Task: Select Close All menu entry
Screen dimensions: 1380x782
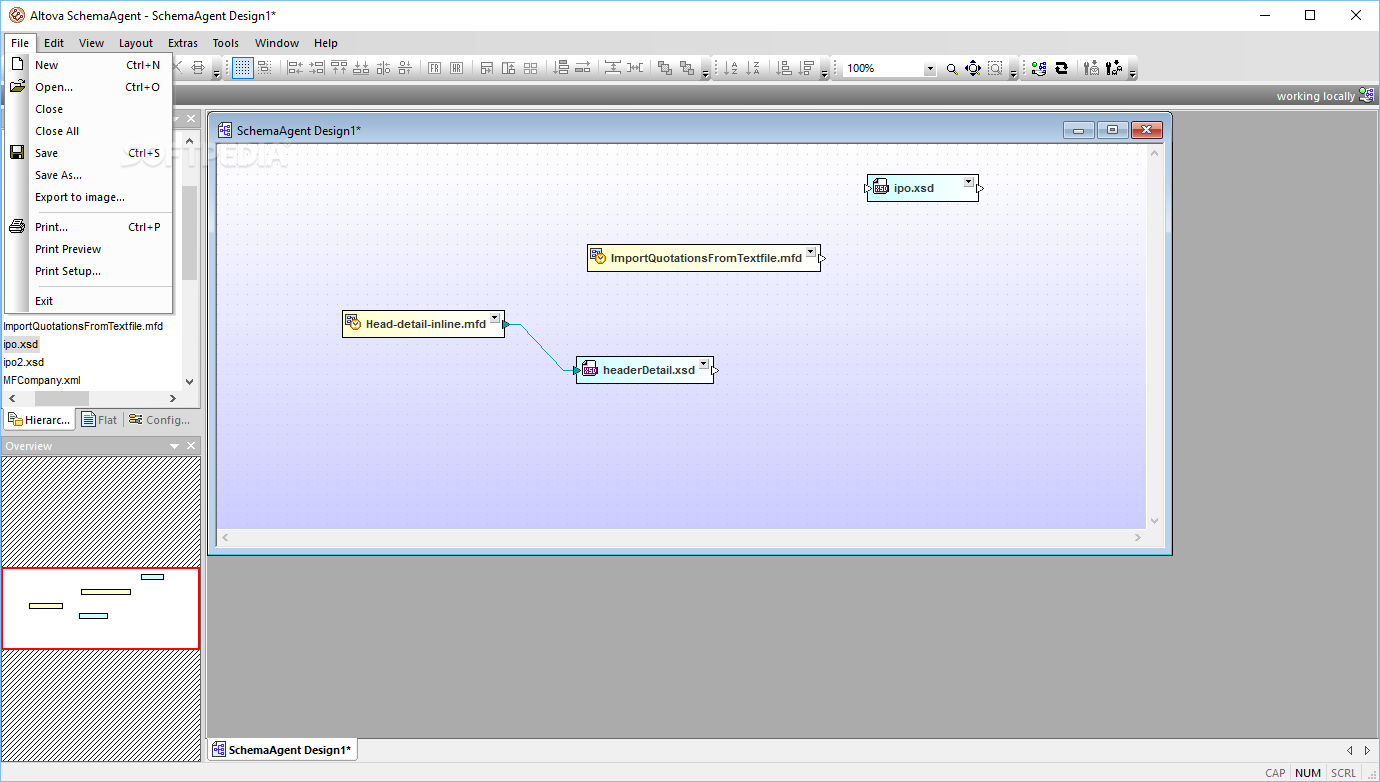Action: click(x=90, y=131)
